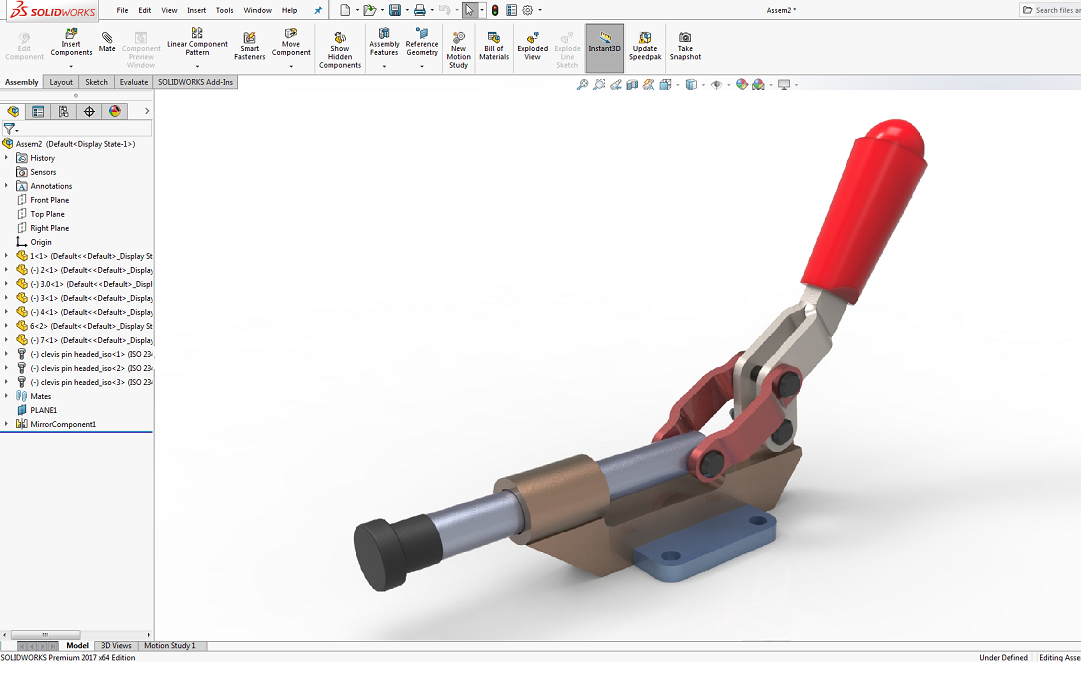This screenshot has height=682, width=1081.
Task: Open the PropertyManager tab icon
Action: [38, 111]
